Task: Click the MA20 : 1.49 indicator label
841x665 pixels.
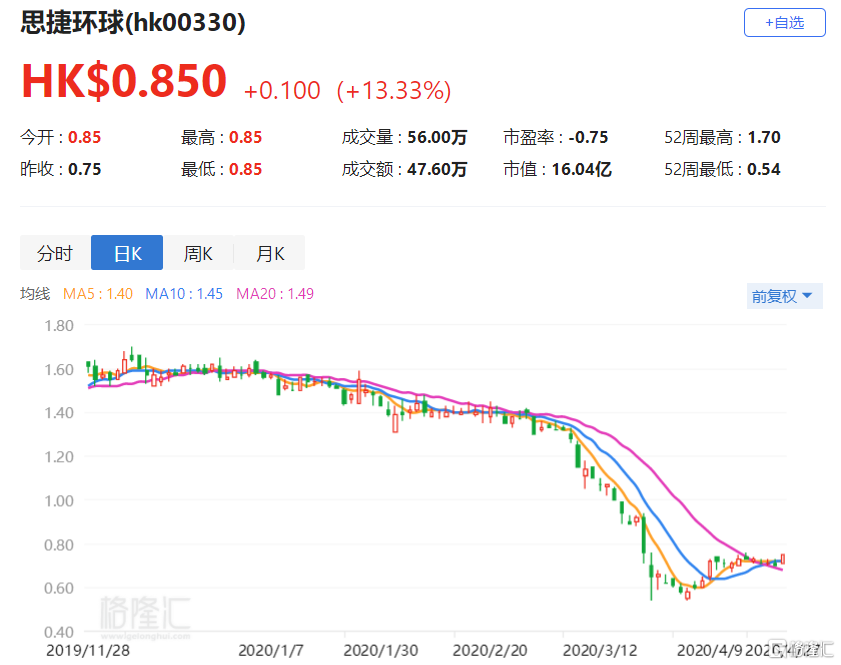Action: 275,294
